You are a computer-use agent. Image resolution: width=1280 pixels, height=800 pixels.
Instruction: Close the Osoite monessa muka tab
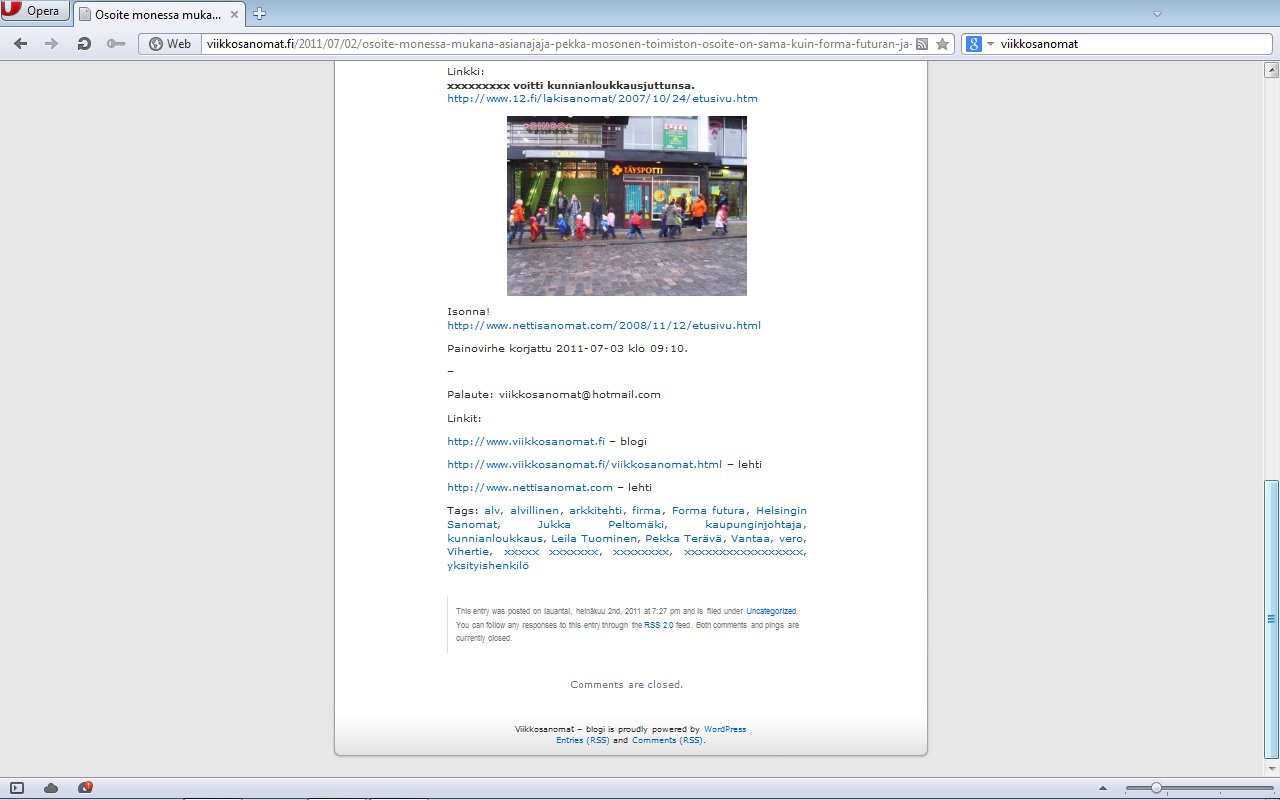point(234,14)
